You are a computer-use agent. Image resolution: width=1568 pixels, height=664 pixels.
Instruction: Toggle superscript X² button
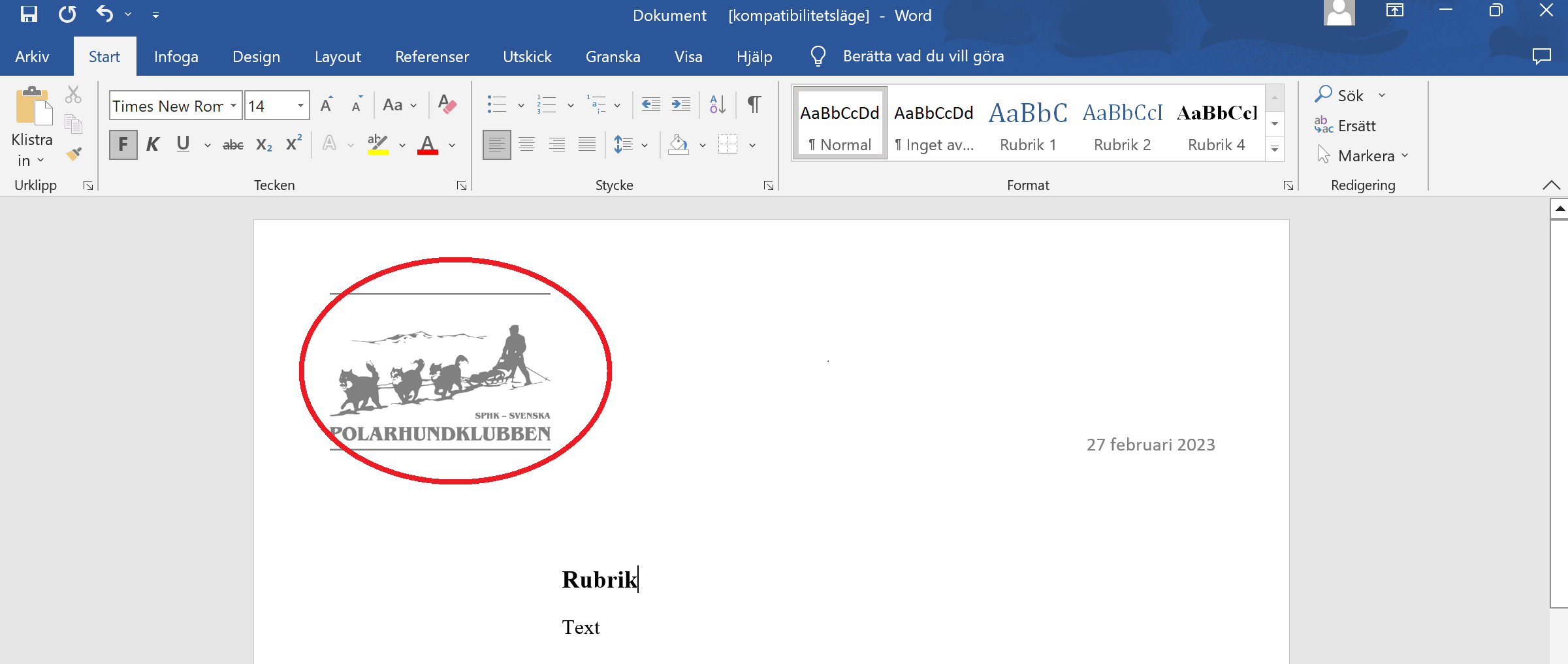pyautogui.click(x=294, y=144)
